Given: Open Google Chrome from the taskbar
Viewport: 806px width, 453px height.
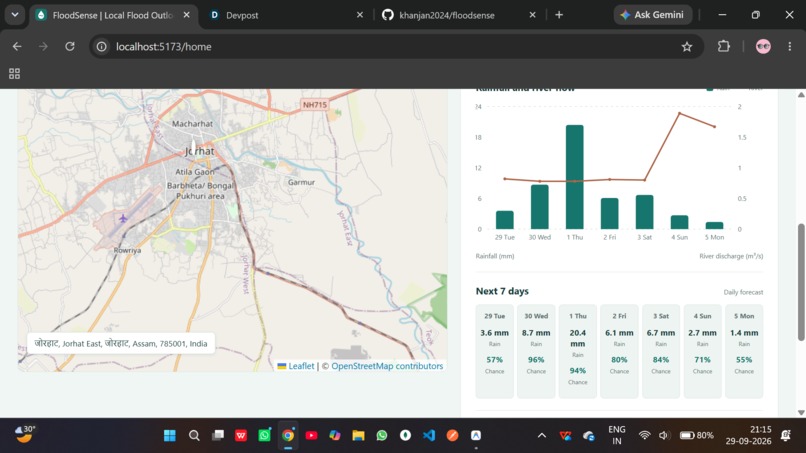Looking at the screenshot, I should 288,436.
